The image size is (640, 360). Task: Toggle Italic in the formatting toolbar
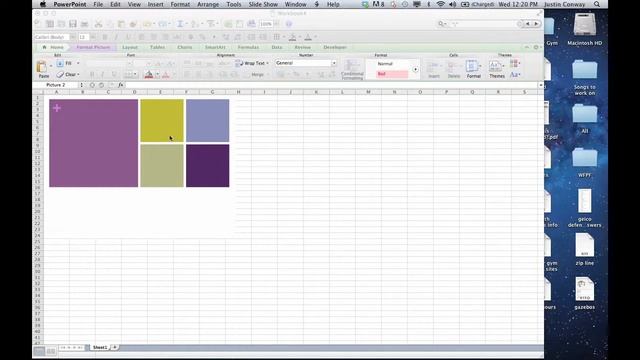[x=116, y=37]
